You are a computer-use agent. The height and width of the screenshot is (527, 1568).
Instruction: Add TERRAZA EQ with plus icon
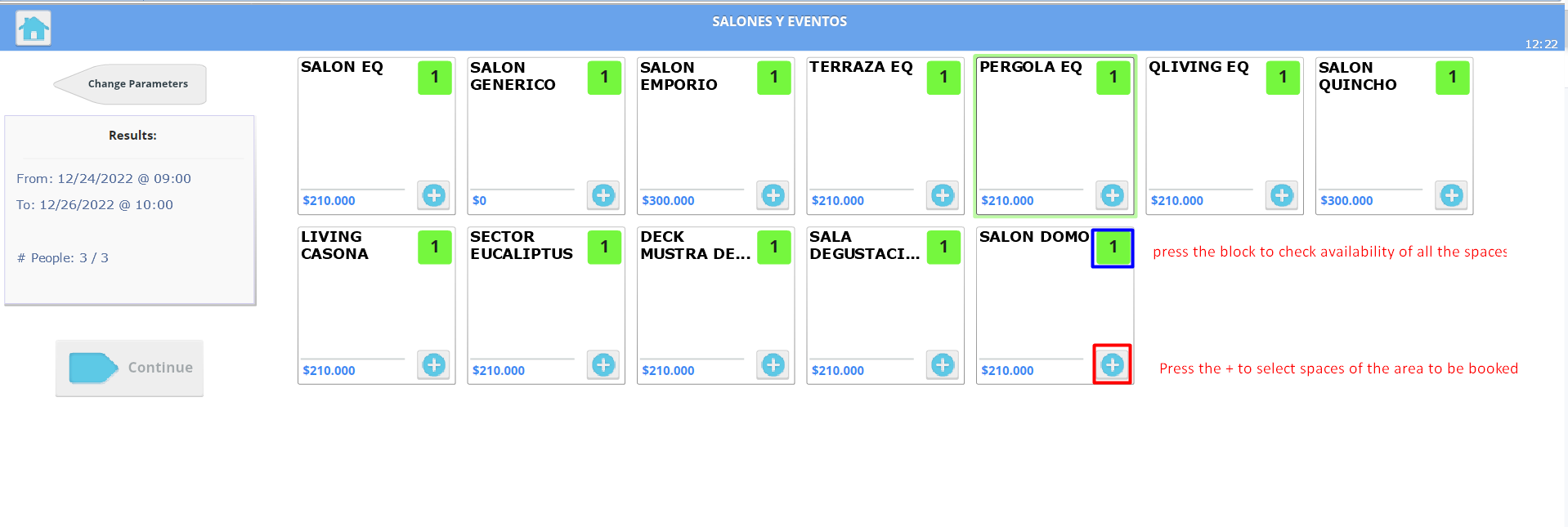tap(943, 195)
